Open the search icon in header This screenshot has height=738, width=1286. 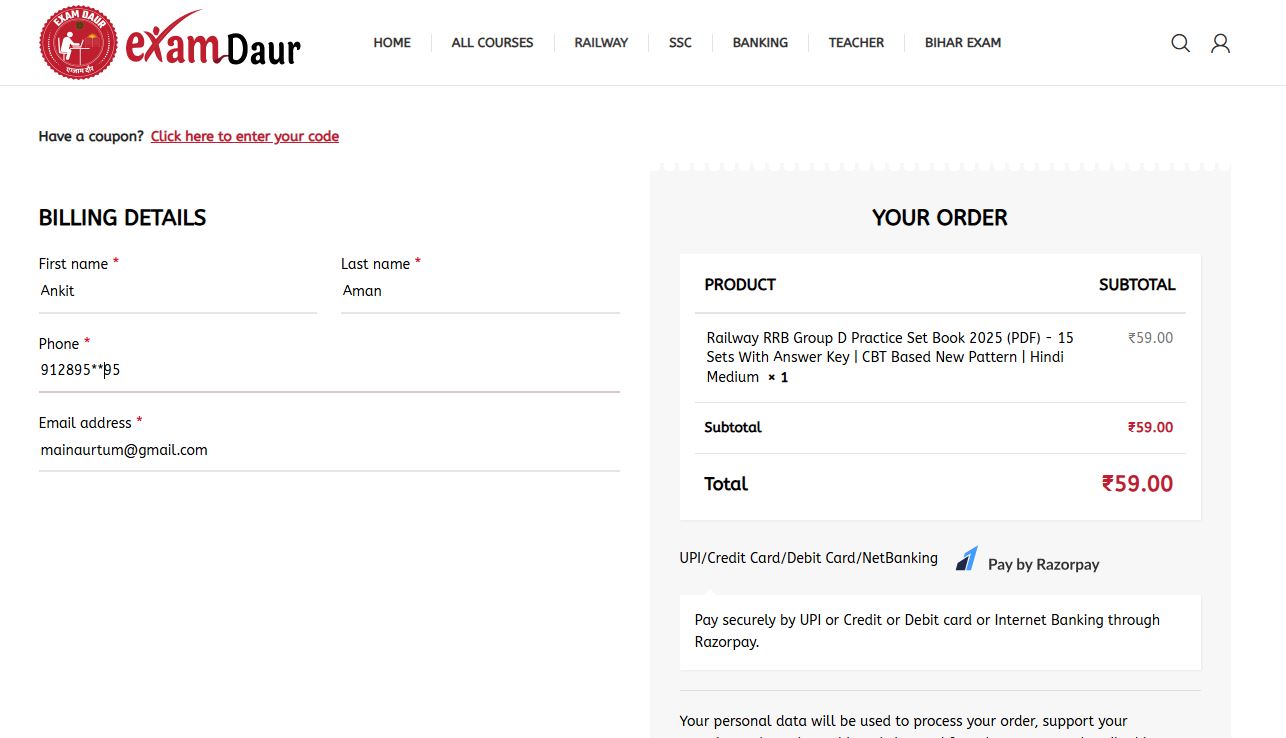click(x=1180, y=43)
